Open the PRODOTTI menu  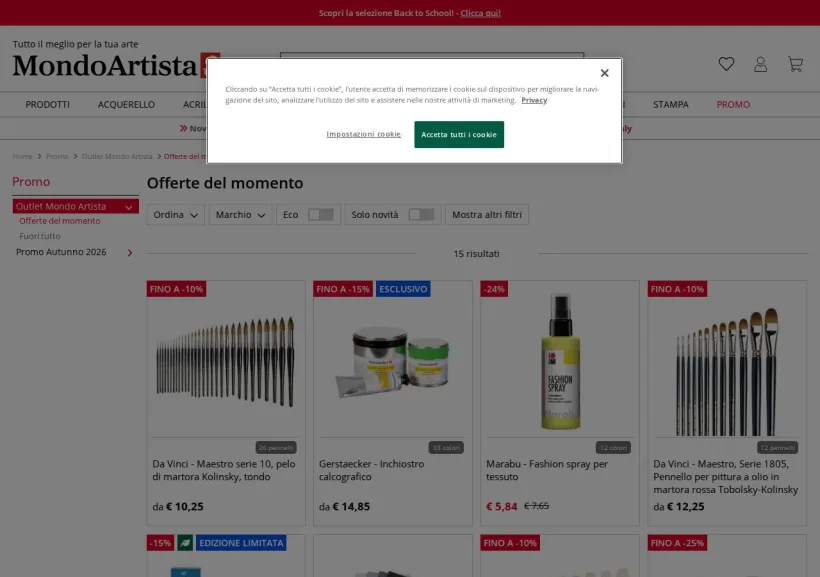pyautogui.click(x=48, y=105)
